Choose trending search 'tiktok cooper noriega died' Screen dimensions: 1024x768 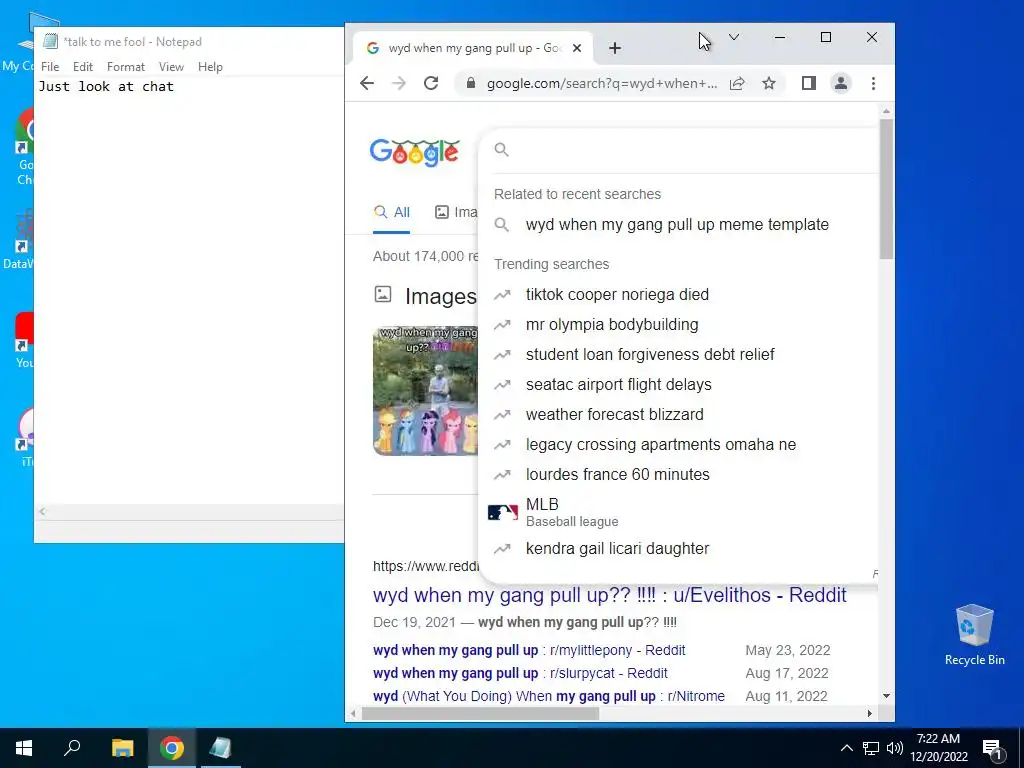(679, 295)
